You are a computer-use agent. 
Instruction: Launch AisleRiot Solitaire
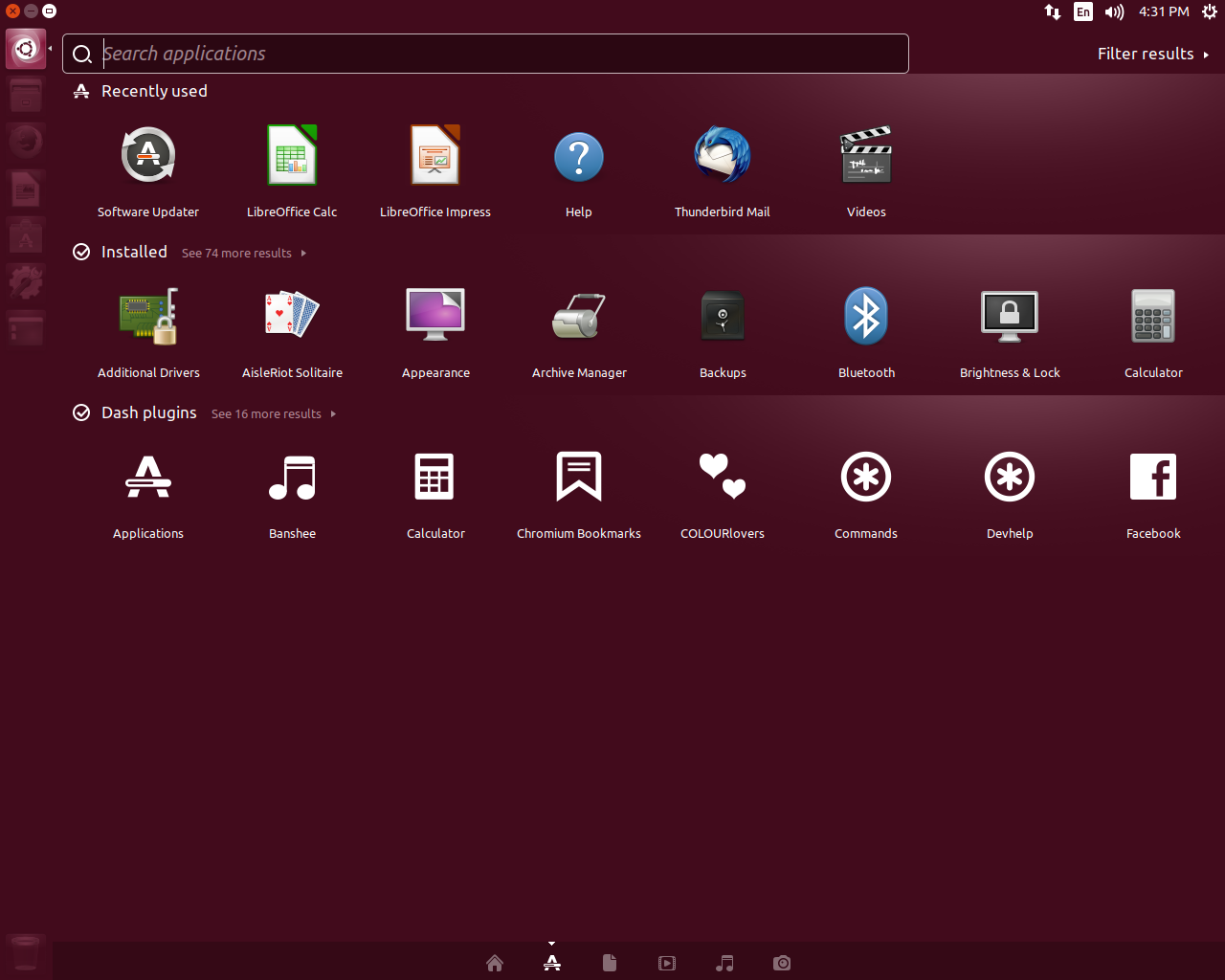coord(292,331)
